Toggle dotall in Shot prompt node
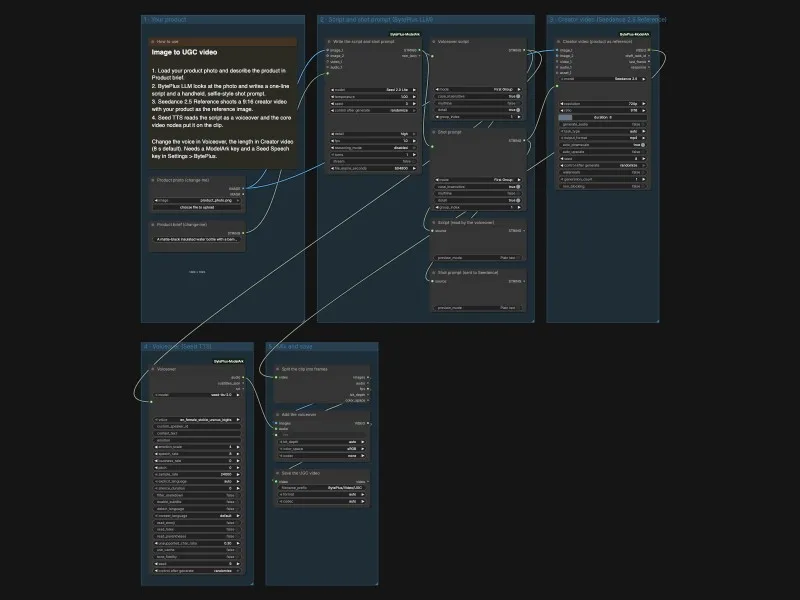Viewport: 800px width, 600px height. (478, 201)
